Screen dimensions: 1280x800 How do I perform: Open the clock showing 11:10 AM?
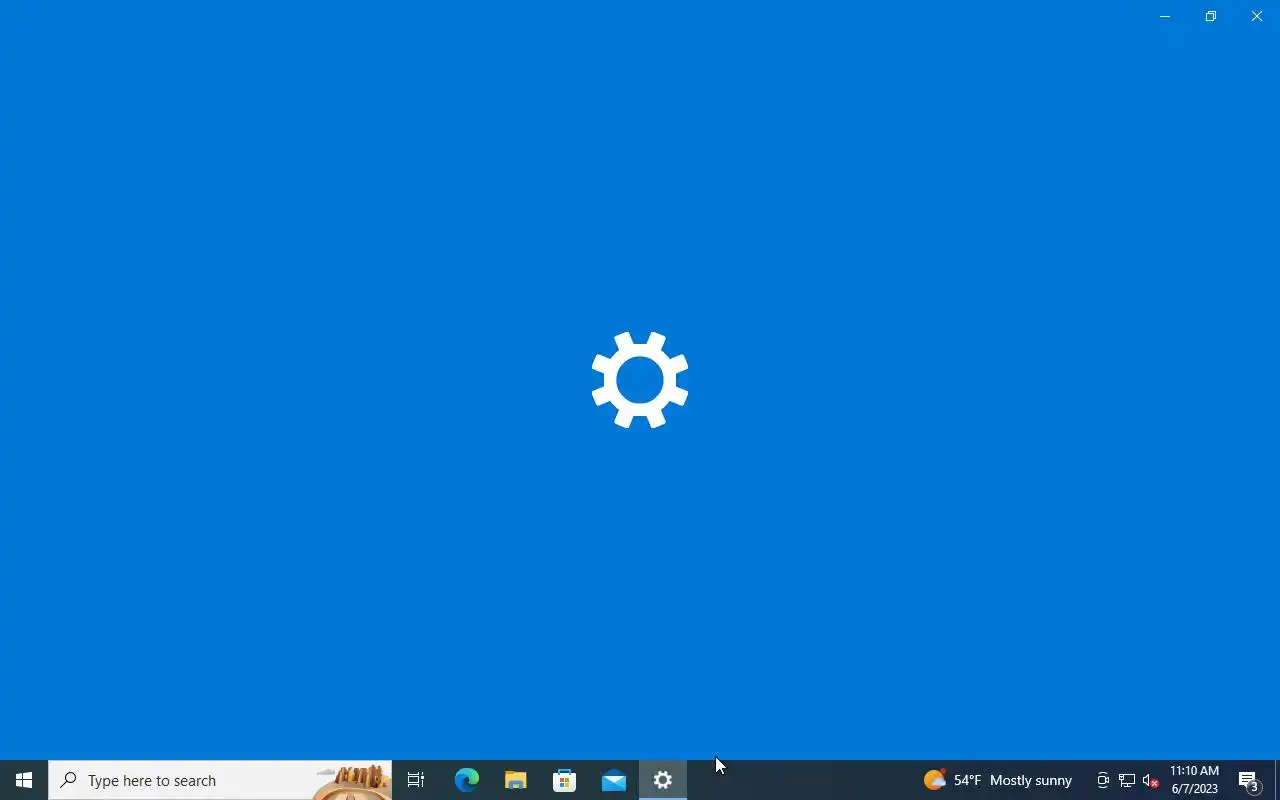click(1195, 780)
